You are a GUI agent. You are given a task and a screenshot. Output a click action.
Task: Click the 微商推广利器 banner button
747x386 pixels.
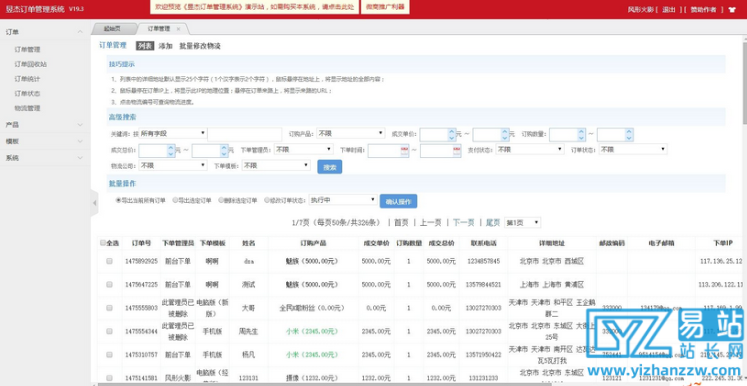coord(385,7)
